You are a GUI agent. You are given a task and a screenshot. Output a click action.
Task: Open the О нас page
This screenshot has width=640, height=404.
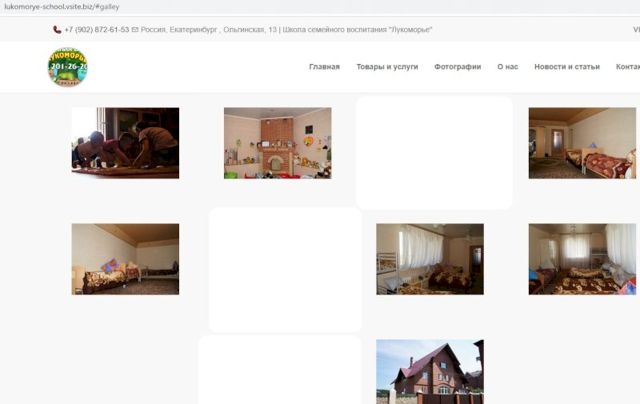point(507,67)
